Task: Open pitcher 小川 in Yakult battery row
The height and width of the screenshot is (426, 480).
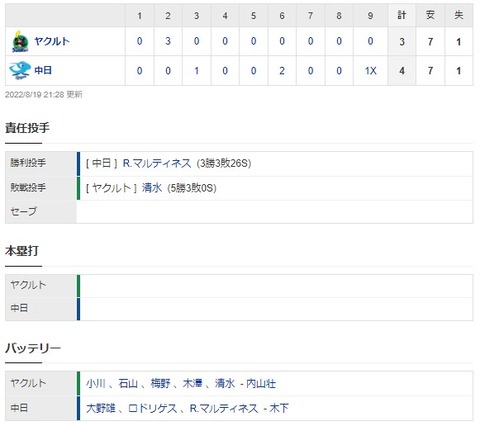Action: click(96, 383)
